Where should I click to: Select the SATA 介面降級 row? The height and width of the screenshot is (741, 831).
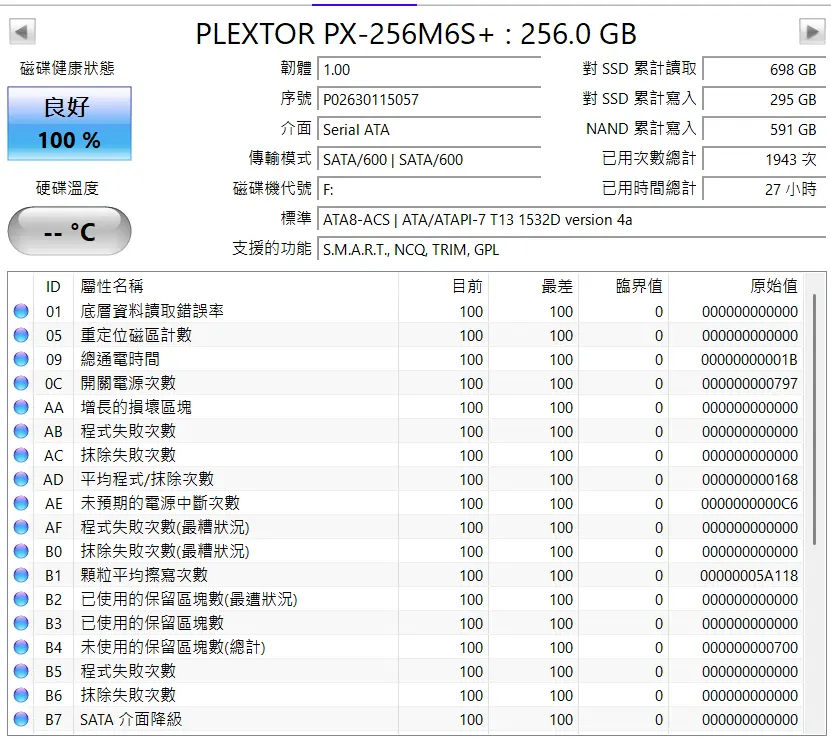point(405,719)
